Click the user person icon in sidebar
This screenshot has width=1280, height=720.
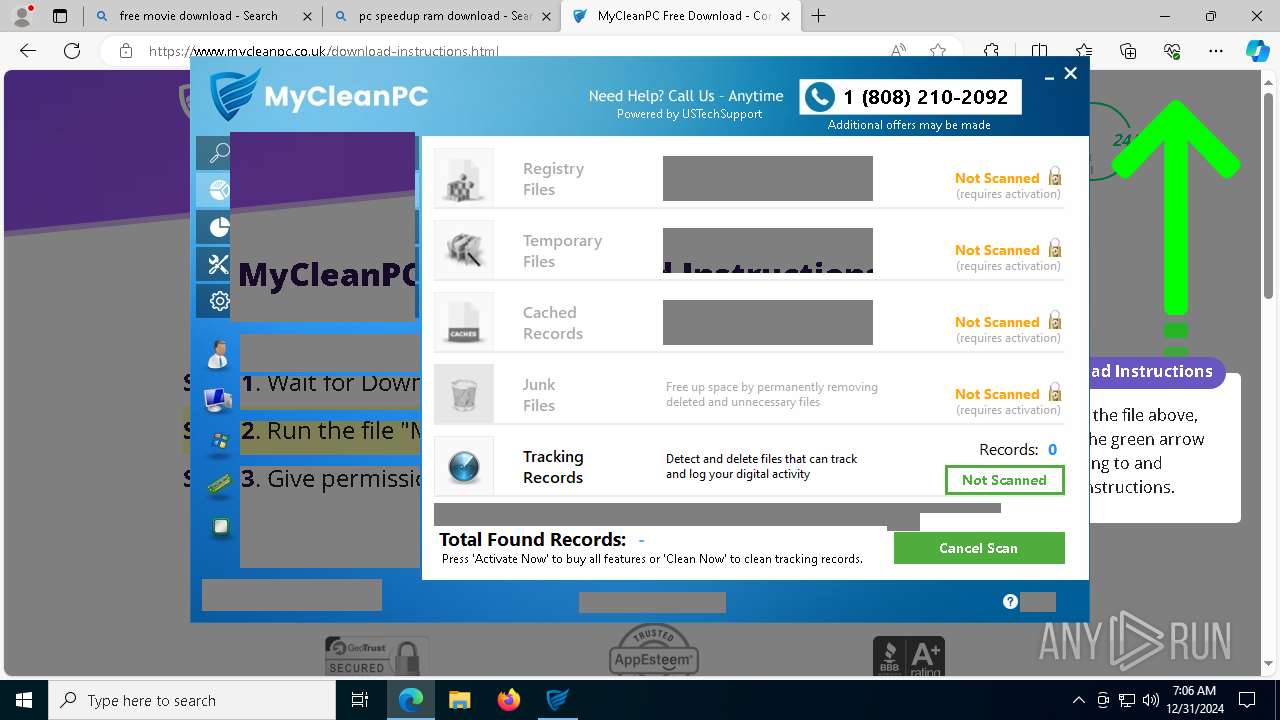tap(218, 354)
